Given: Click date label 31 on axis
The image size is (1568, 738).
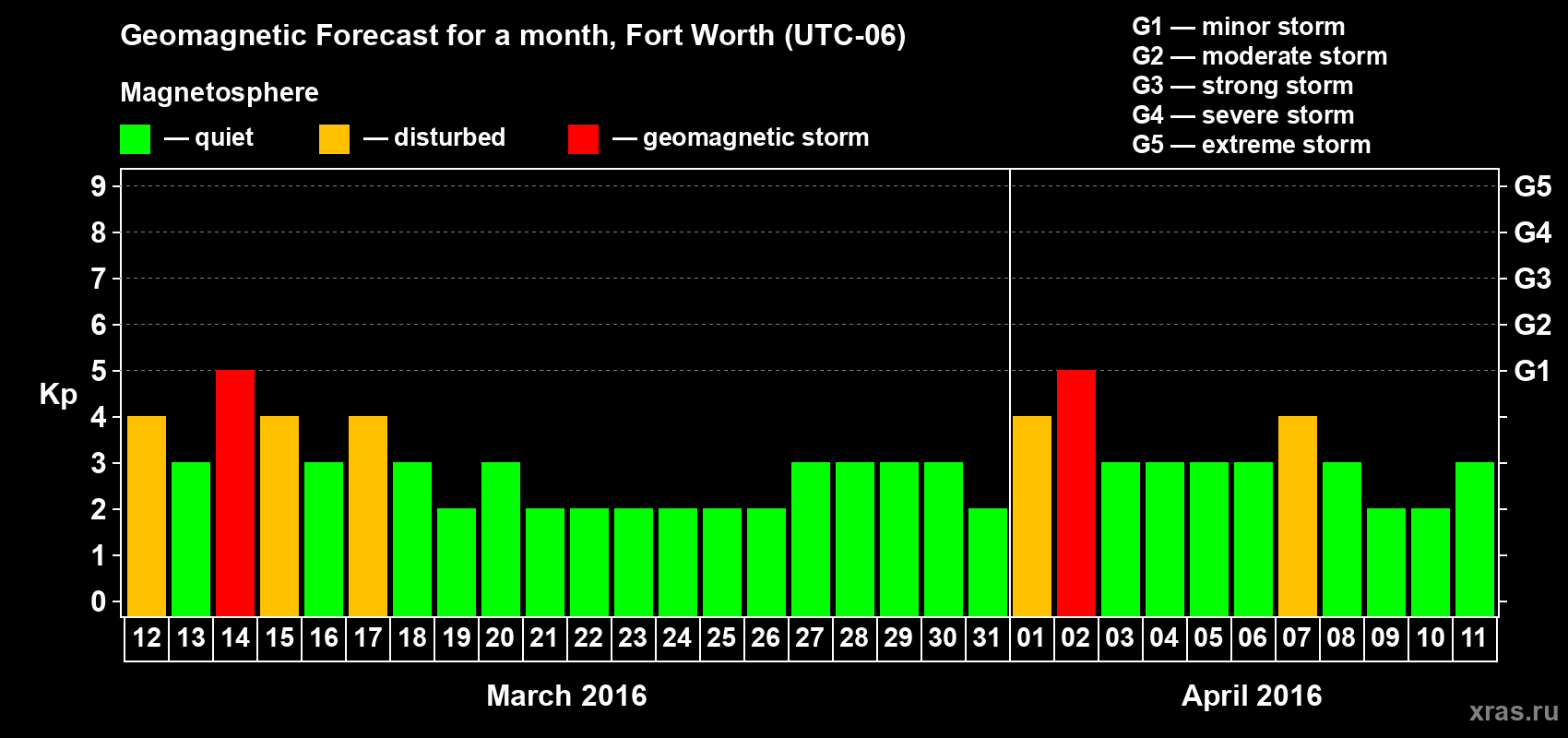Looking at the screenshot, I should point(987,637).
